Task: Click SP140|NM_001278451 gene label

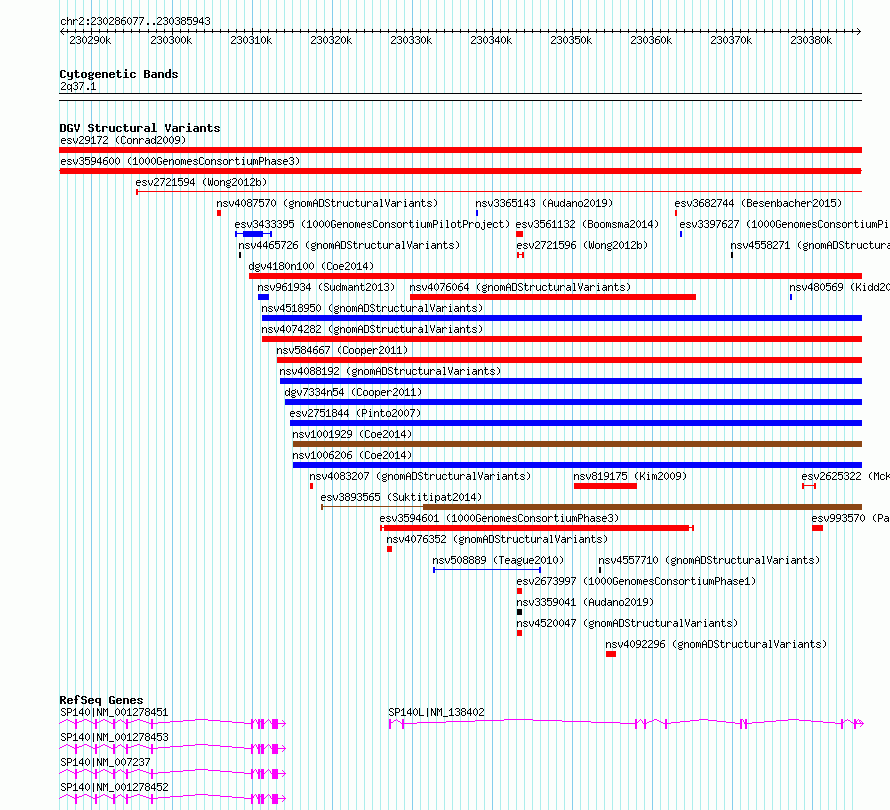Action: pos(114,712)
